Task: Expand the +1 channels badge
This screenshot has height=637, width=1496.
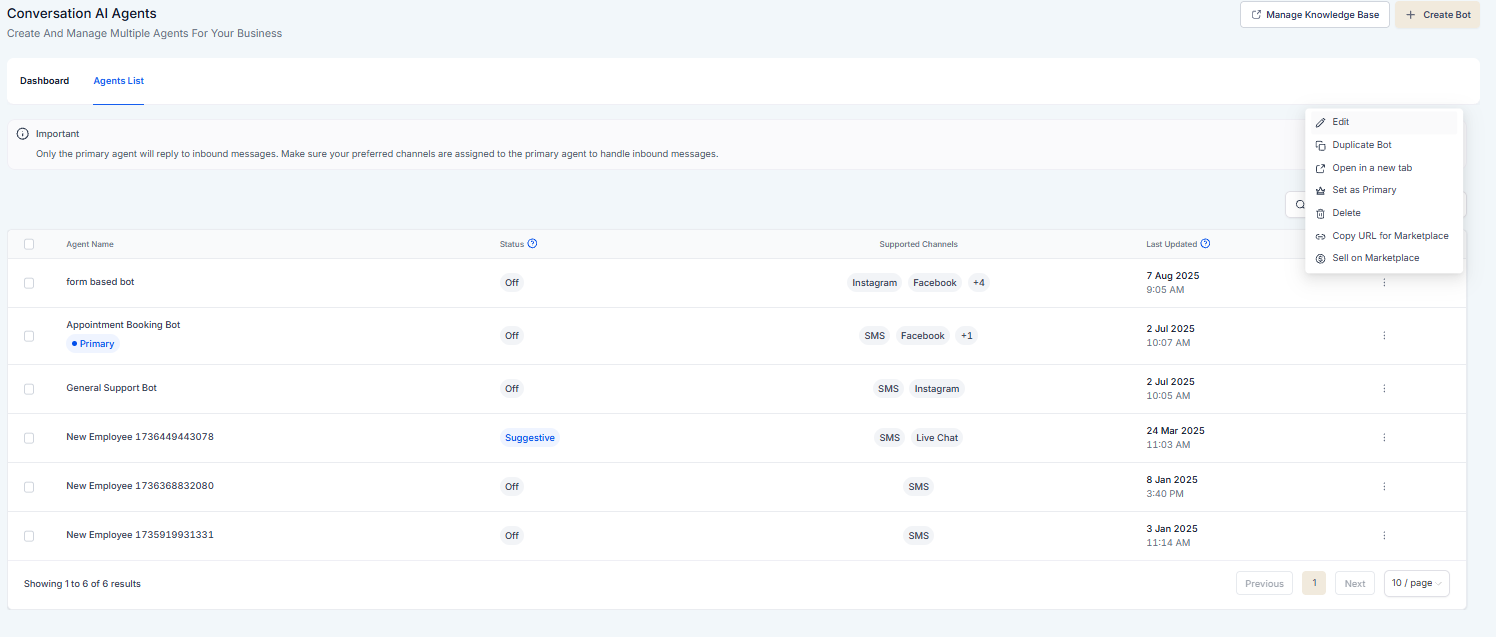Action: click(x=966, y=336)
